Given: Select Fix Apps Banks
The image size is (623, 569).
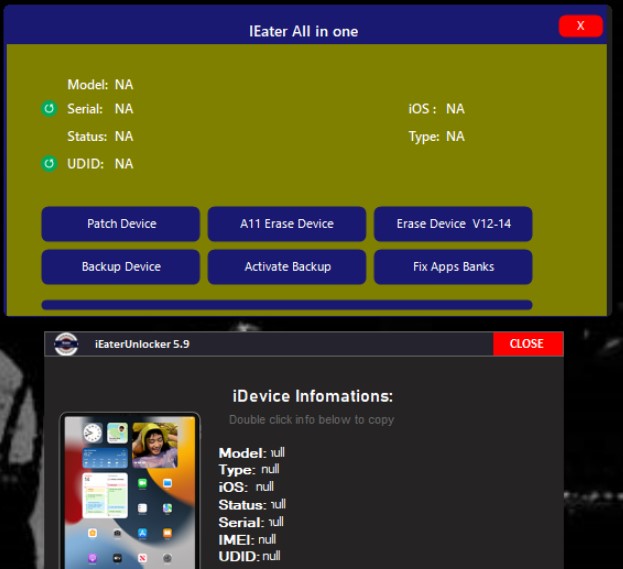Looking at the screenshot, I should (x=453, y=267).
